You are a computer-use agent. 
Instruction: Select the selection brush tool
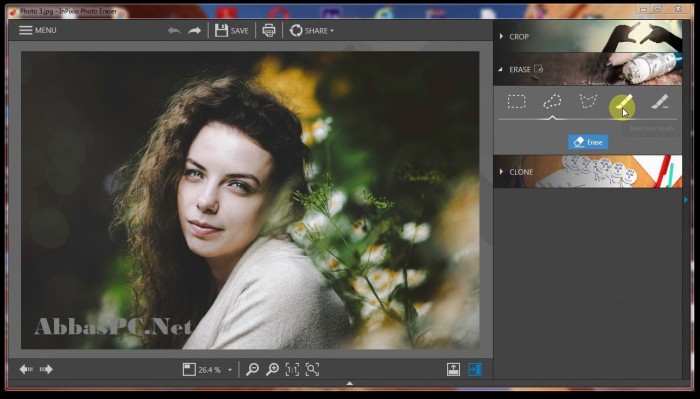tap(623, 103)
